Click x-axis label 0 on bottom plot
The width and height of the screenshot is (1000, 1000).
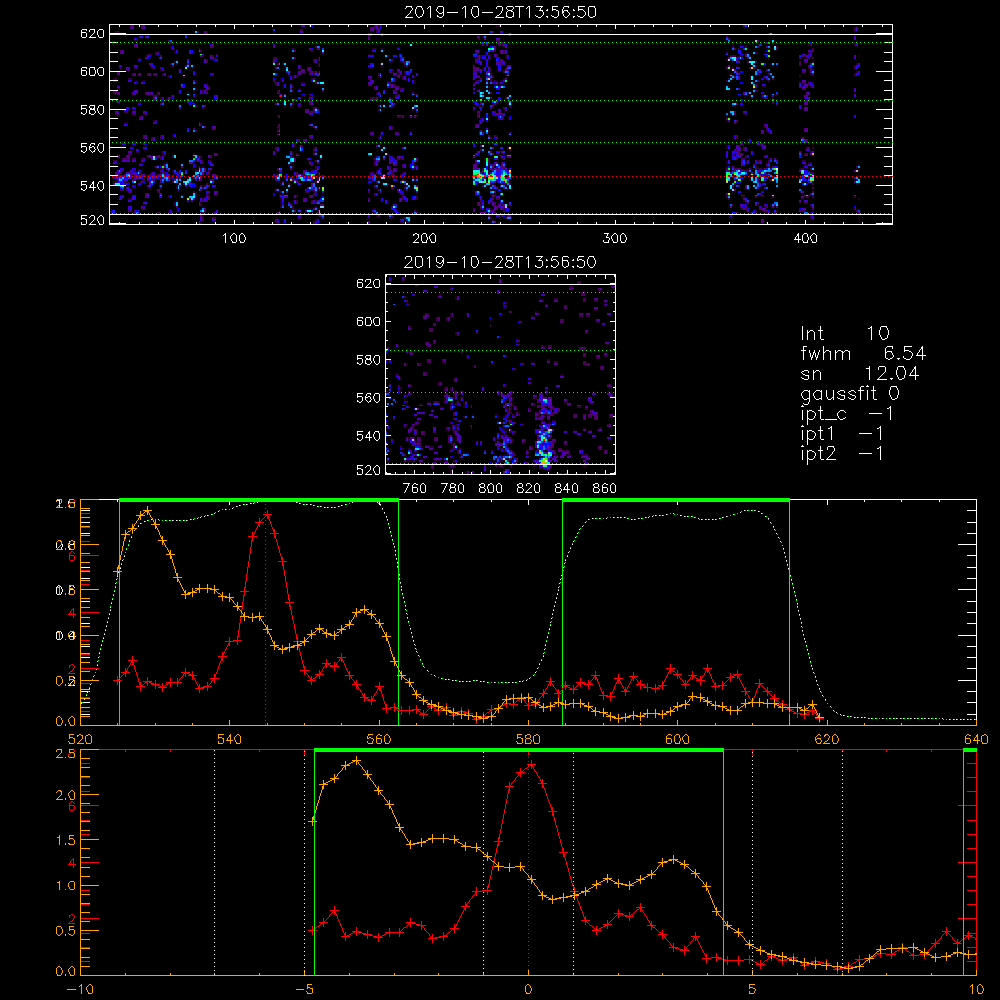(528, 989)
